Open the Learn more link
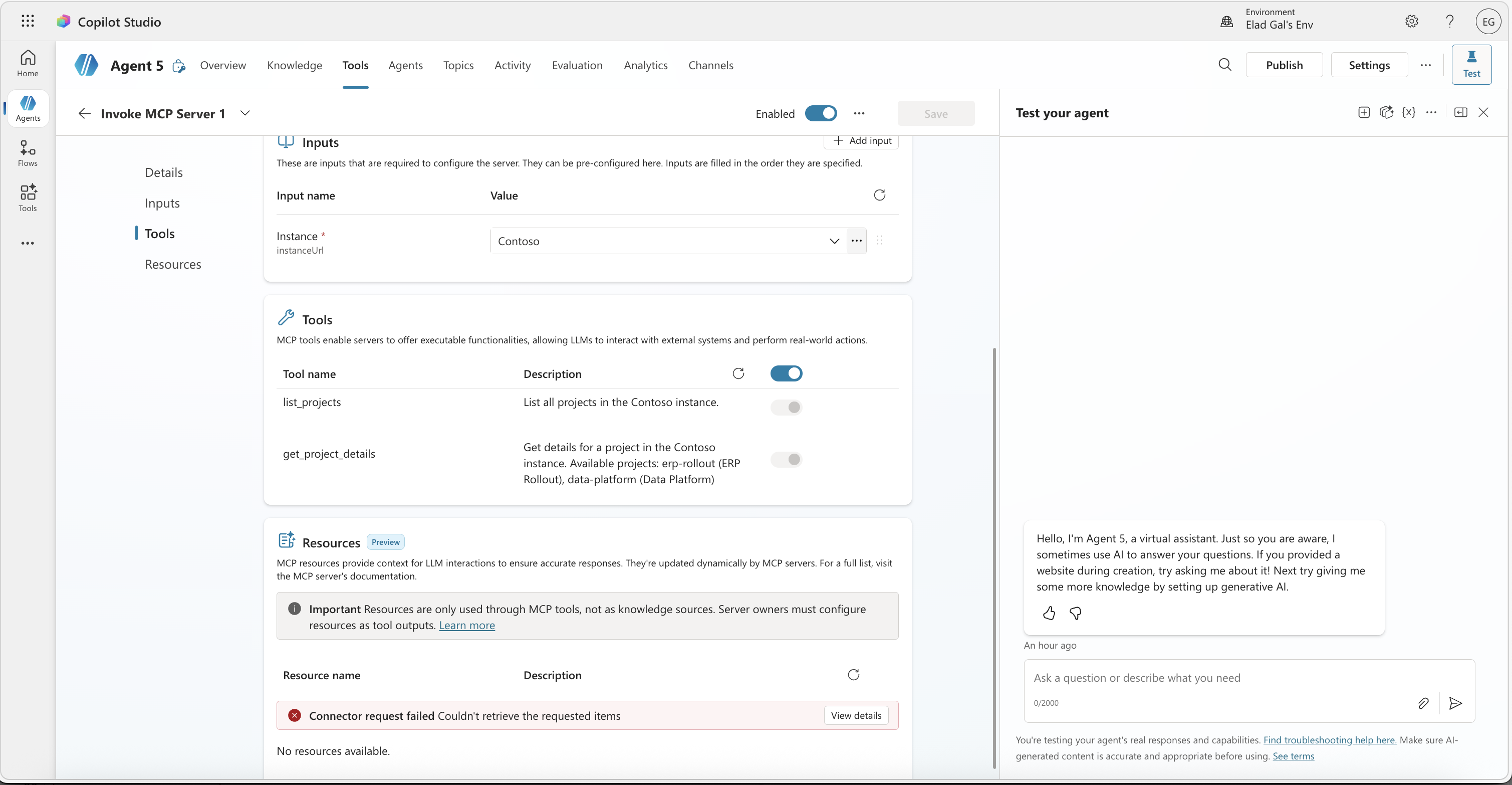Viewport: 1512px width, 785px height. click(x=466, y=625)
